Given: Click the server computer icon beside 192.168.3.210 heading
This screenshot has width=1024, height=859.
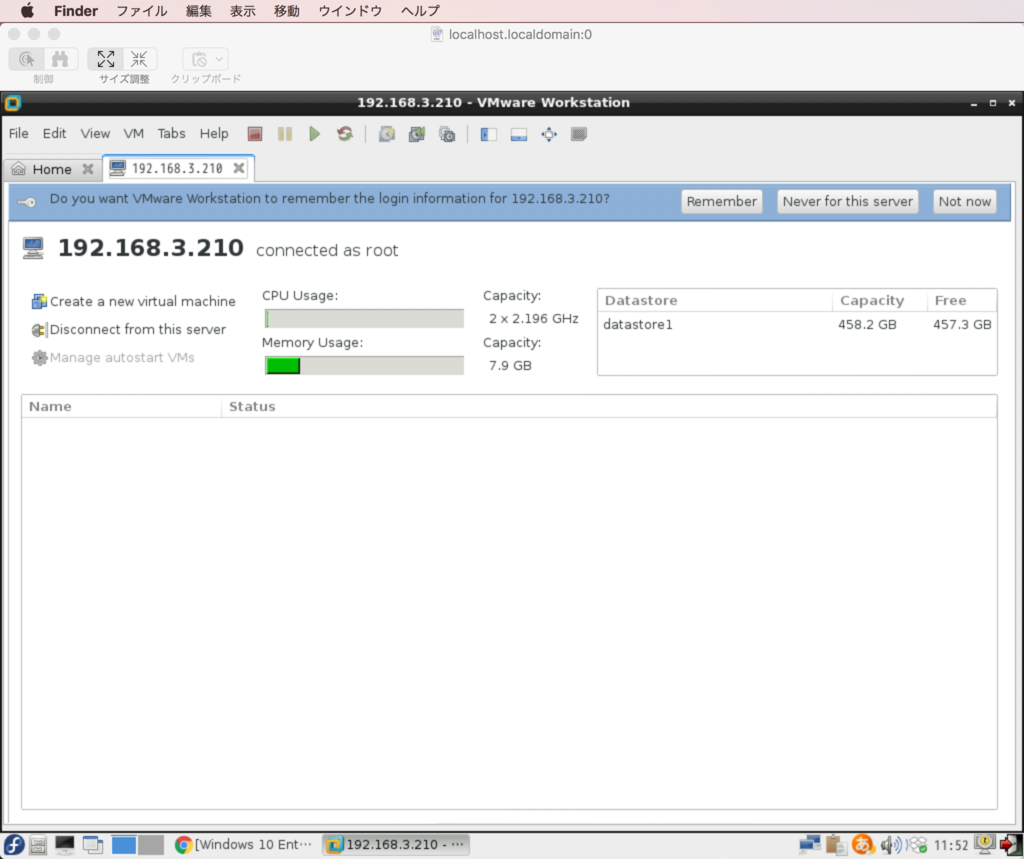Looking at the screenshot, I should click(x=33, y=248).
